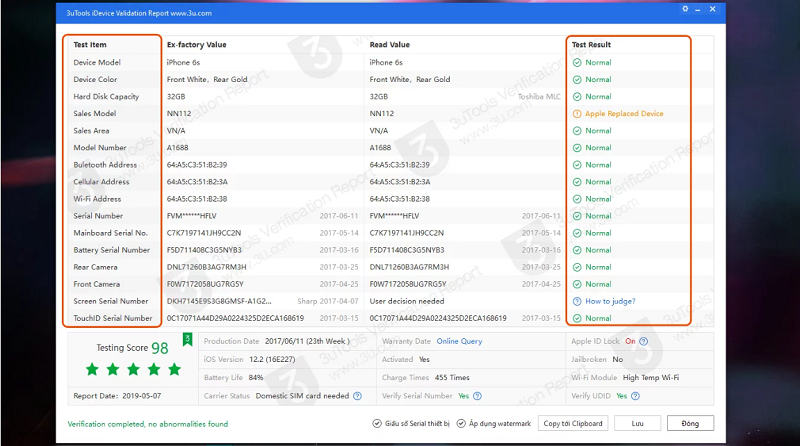800x446 pixels.
Task: Click the Charge Times 455 Times value
Action: click(452, 378)
